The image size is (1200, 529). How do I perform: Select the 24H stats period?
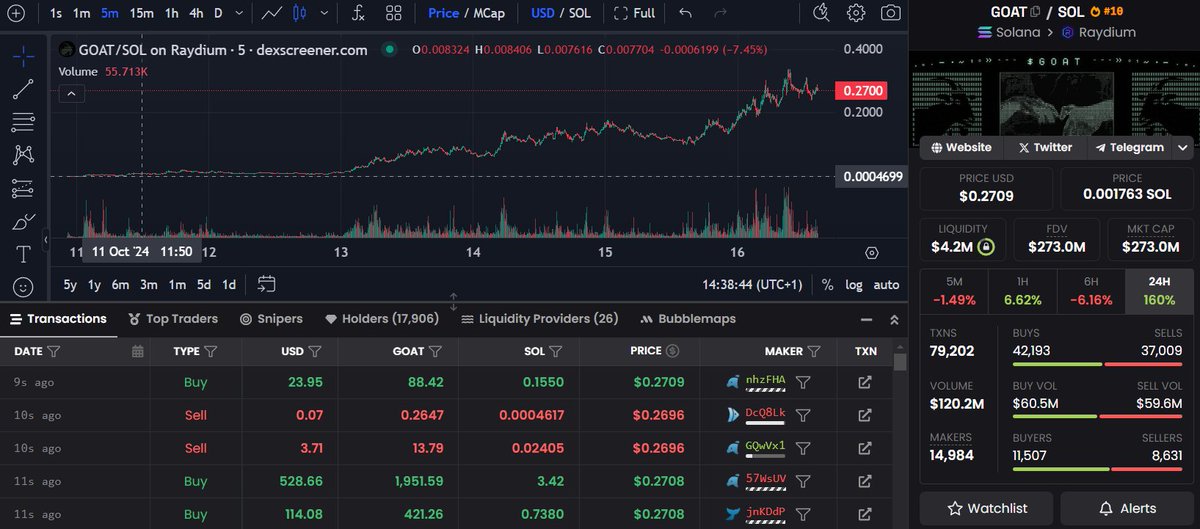tap(1158, 290)
